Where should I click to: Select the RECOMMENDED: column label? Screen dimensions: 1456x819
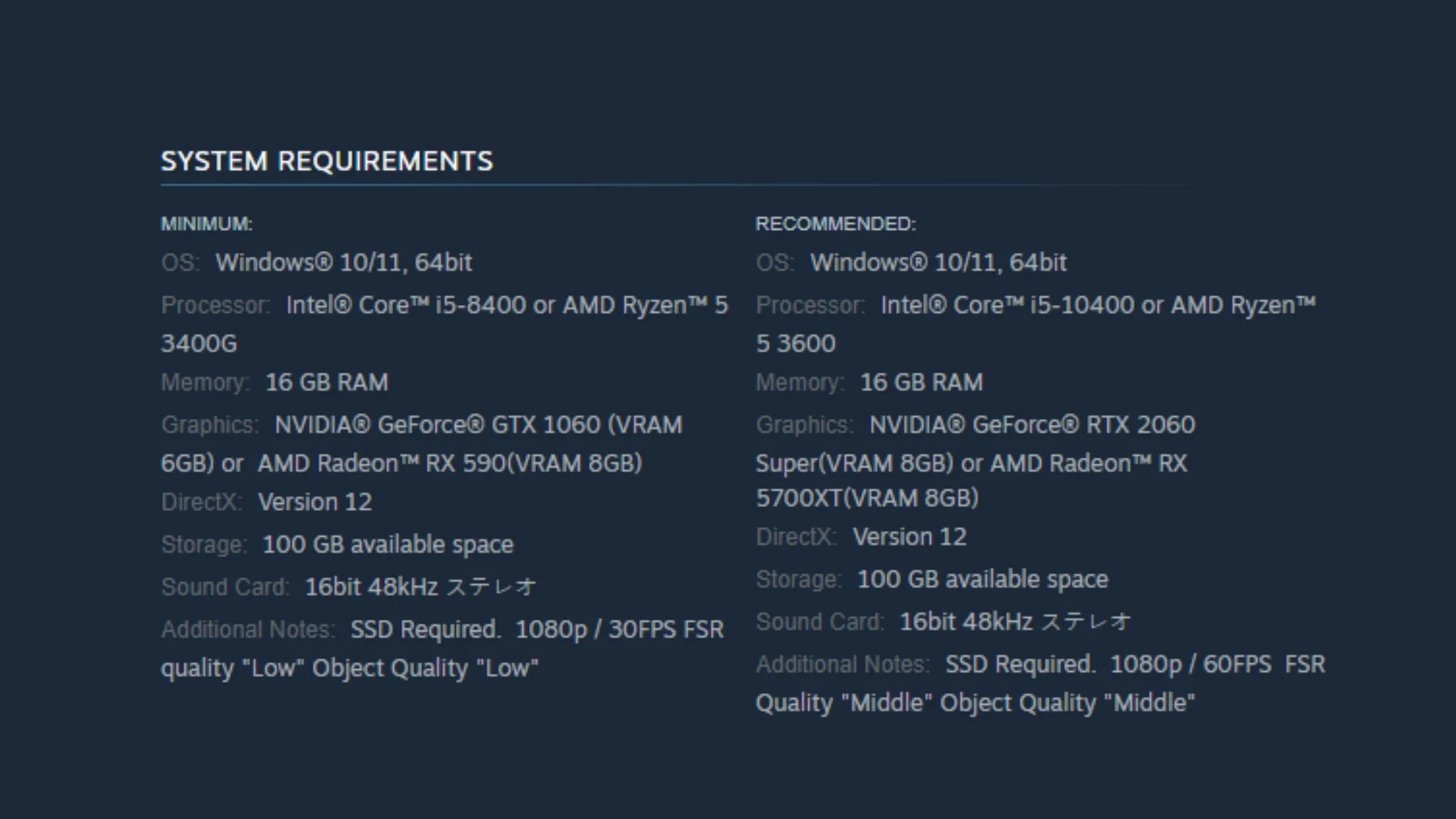tap(835, 224)
